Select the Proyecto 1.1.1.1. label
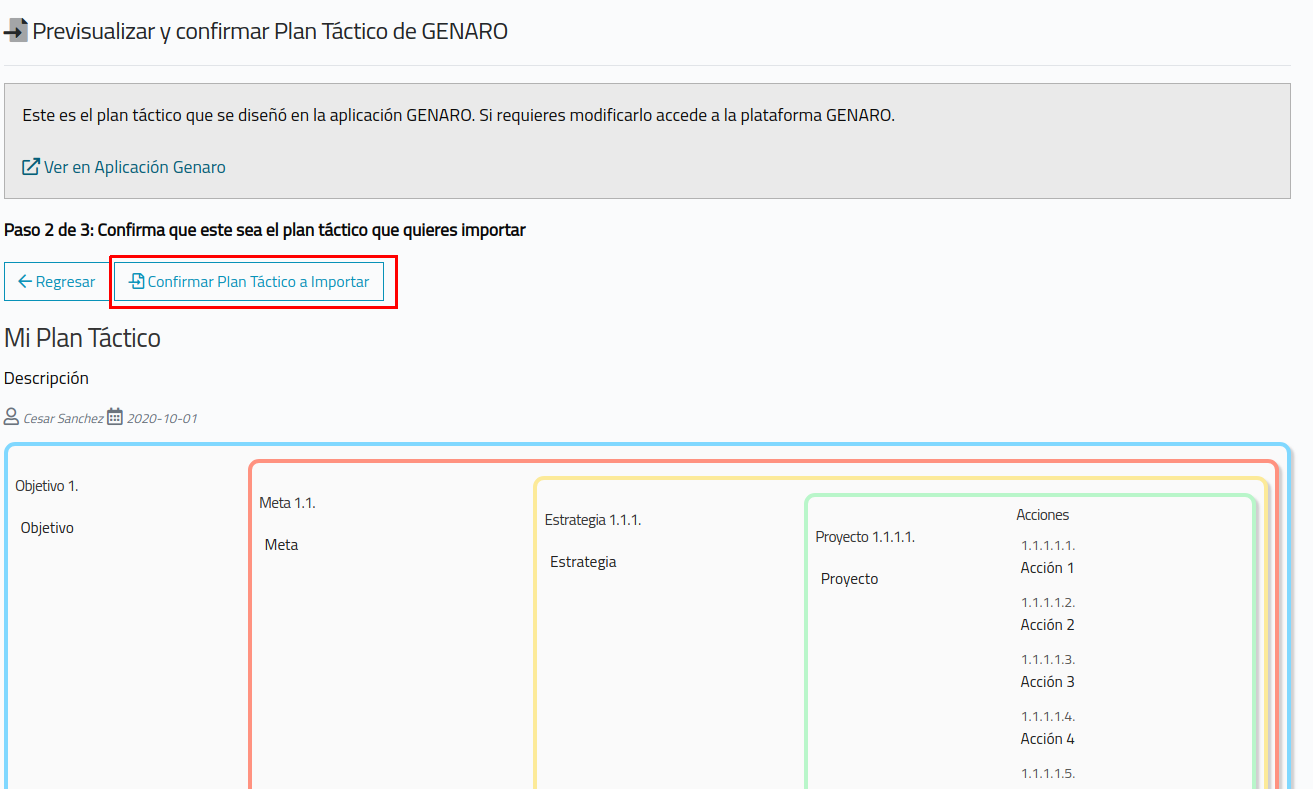Screen dimensions: 1313x789 [865, 537]
